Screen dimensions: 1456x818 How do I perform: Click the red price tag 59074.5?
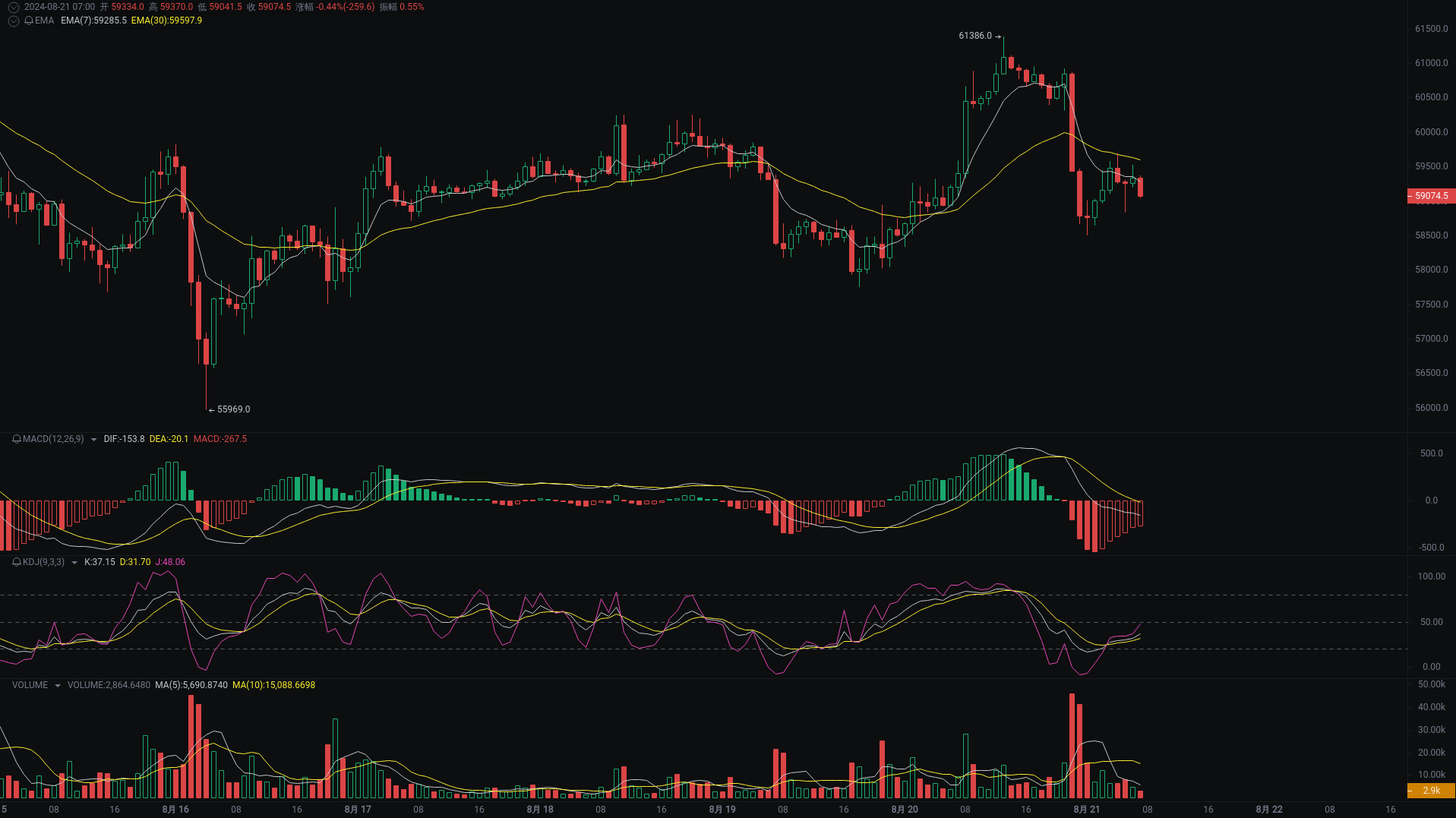[x=1431, y=196]
